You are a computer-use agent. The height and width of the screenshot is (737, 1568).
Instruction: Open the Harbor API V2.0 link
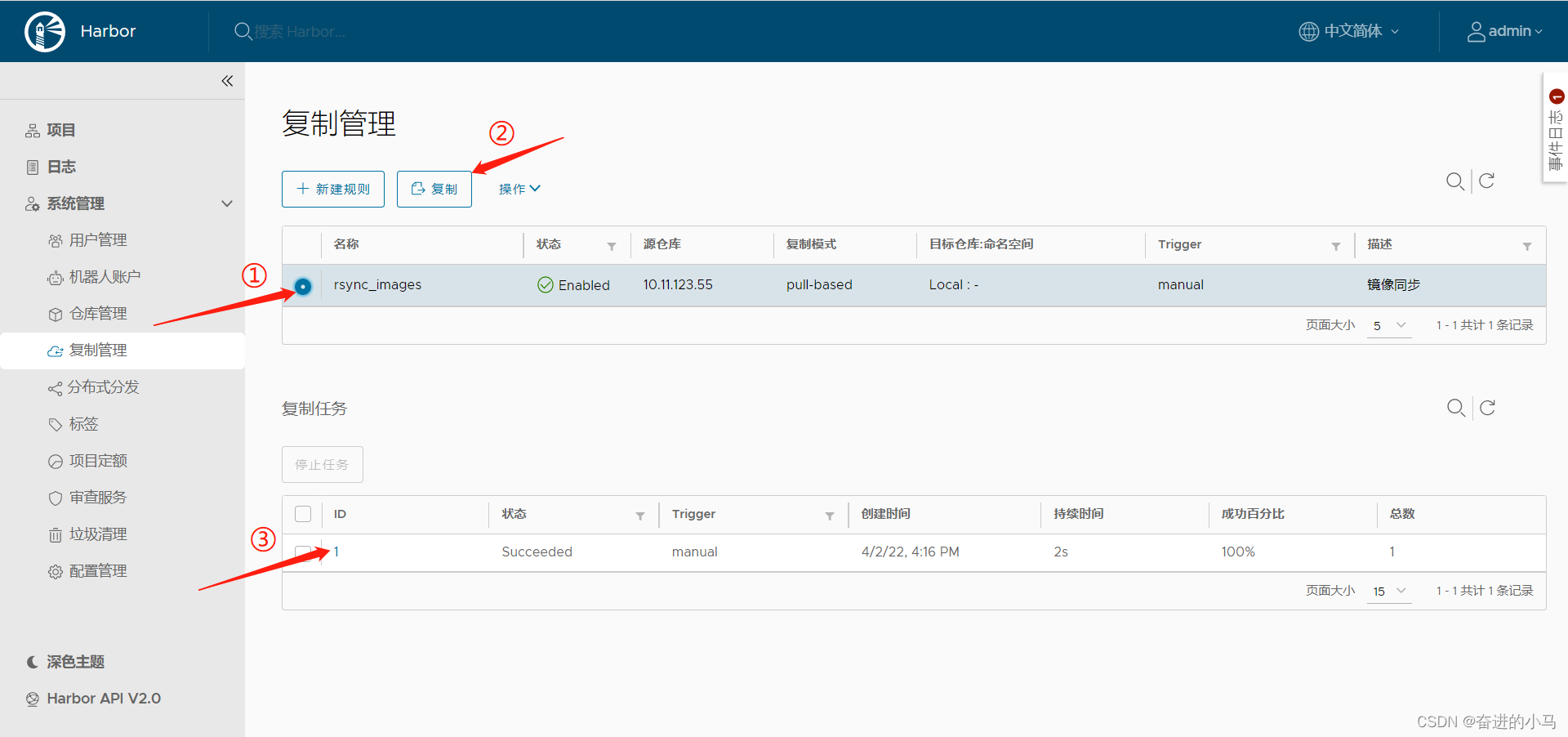(x=94, y=699)
